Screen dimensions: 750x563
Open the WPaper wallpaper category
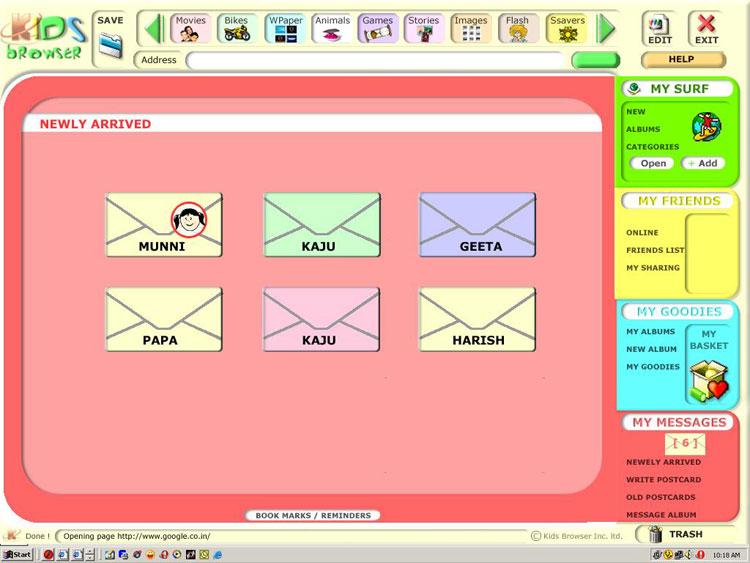pos(285,29)
